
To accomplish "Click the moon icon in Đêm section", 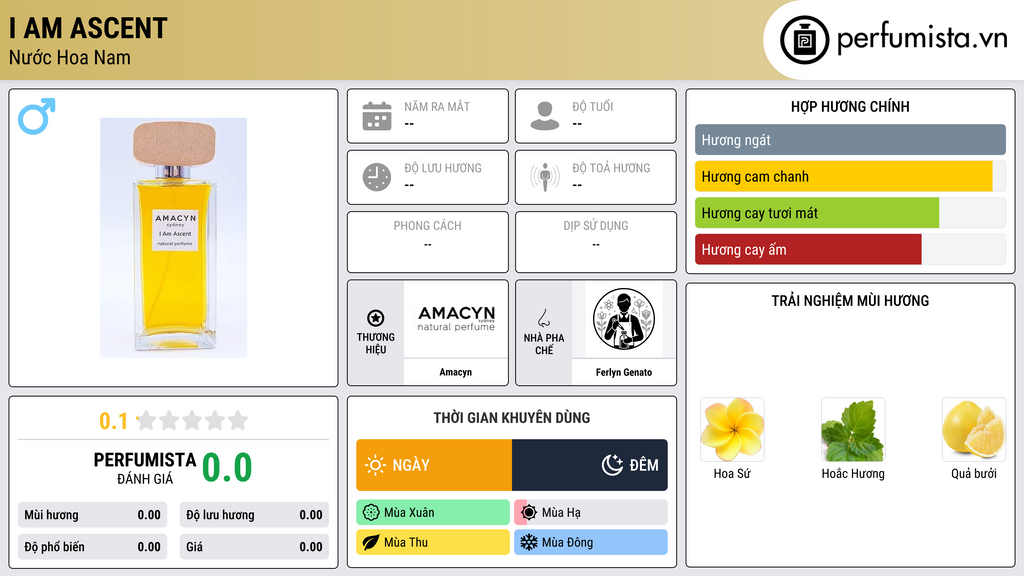I will [612, 465].
